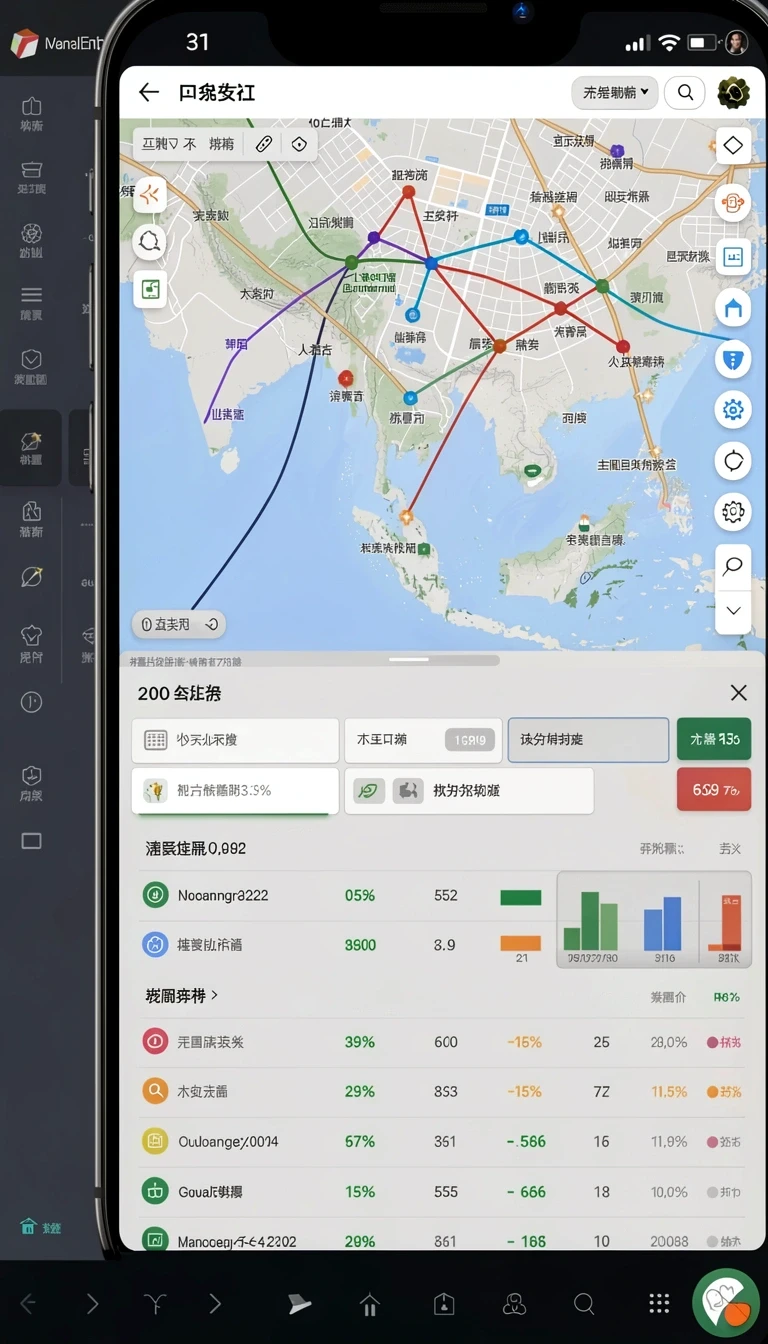
Task: Tap the red 659 button
Action: coord(714,790)
